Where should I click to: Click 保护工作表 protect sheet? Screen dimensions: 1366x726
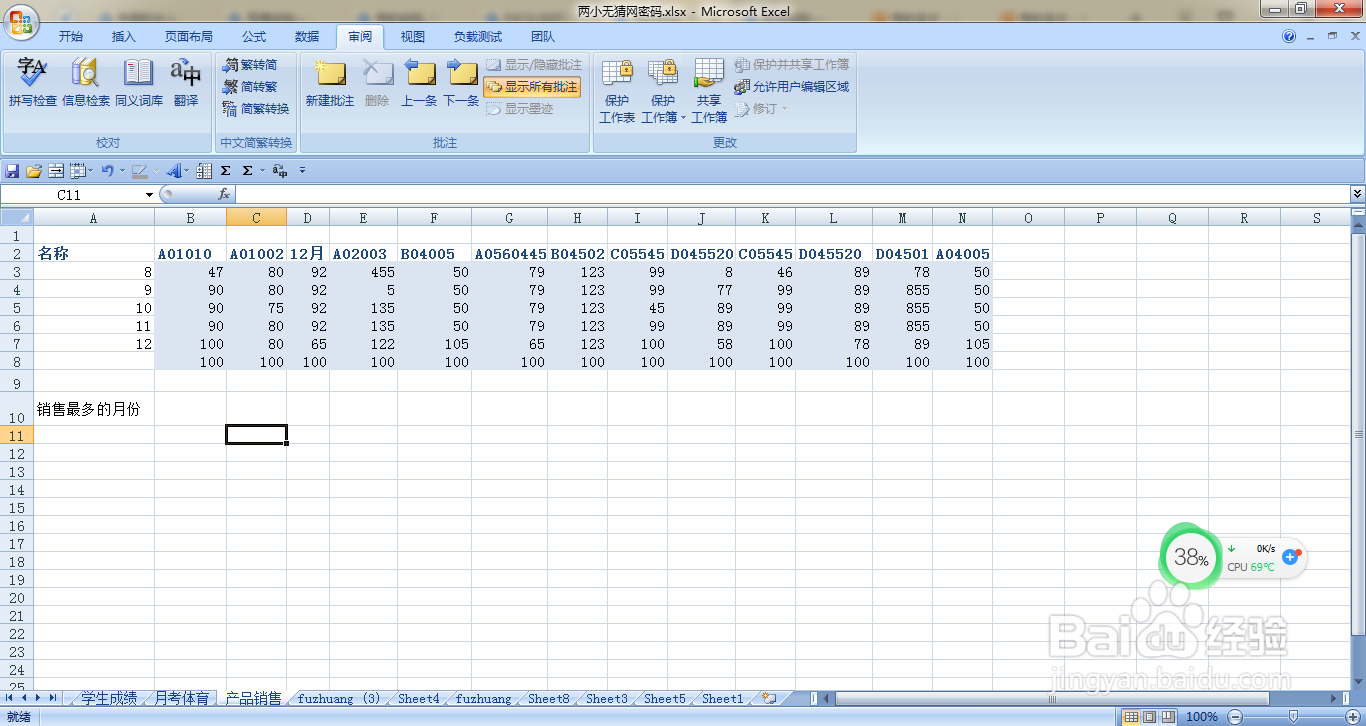(x=617, y=90)
